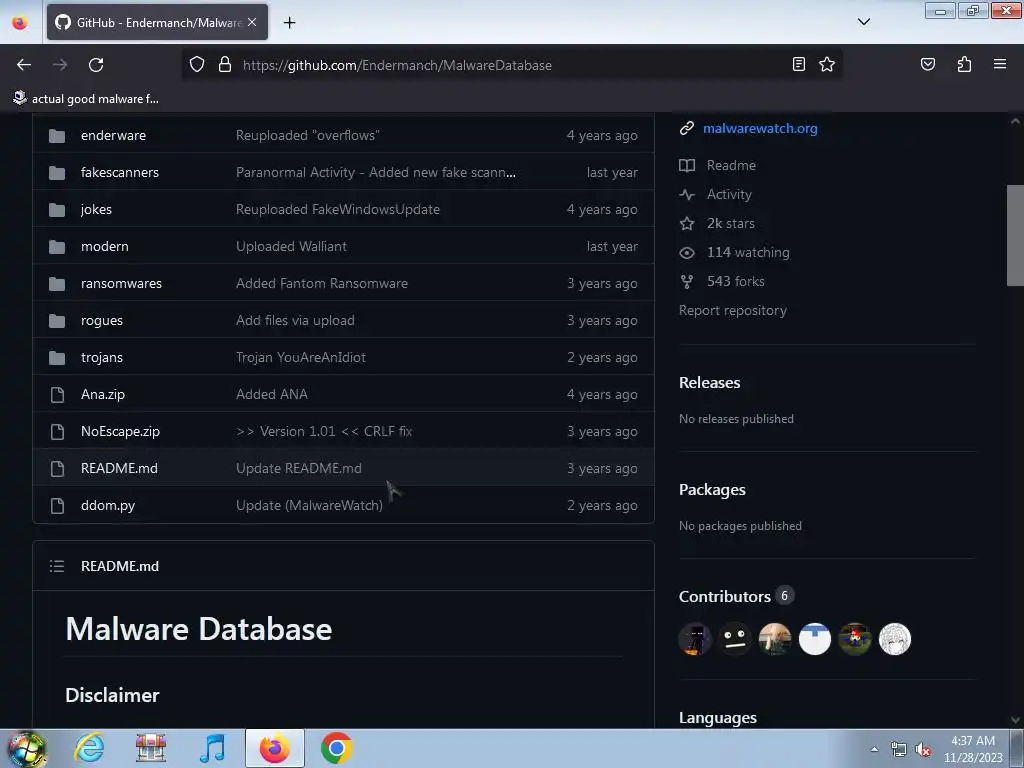Image resolution: width=1024 pixels, height=768 pixels.
Task: Open the fakescanners folder
Action: point(120,172)
